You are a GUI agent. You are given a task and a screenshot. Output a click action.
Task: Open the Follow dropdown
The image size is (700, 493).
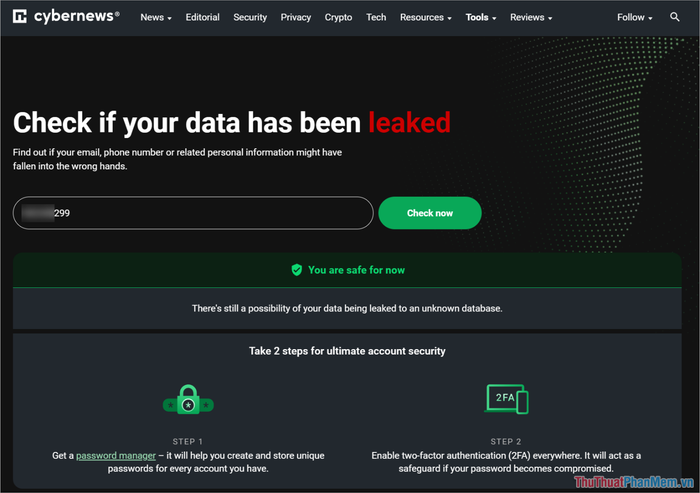pyautogui.click(x=634, y=17)
